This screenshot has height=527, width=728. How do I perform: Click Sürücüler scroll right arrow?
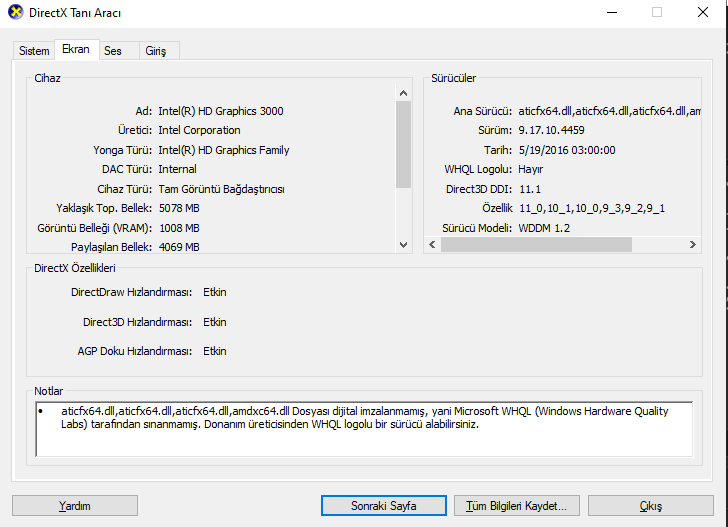coord(692,244)
